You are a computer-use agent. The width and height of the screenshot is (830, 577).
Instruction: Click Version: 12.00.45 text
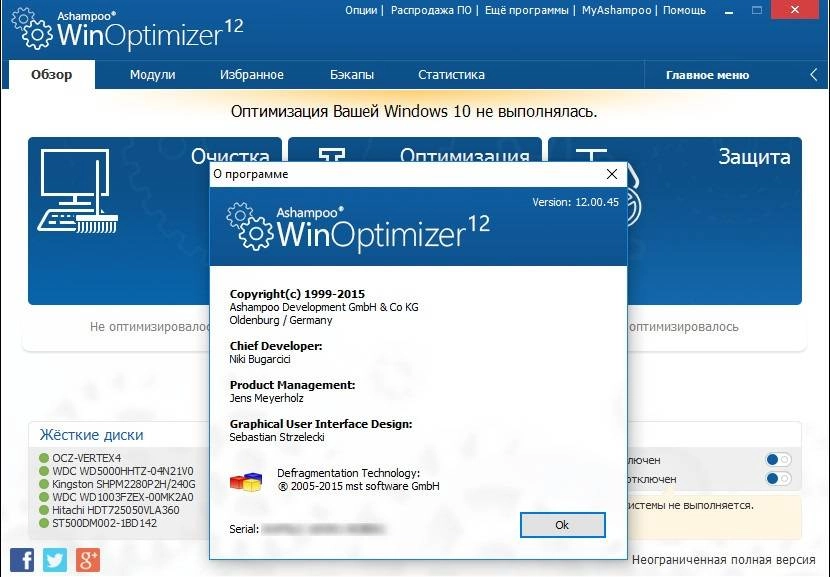click(575, 202)
